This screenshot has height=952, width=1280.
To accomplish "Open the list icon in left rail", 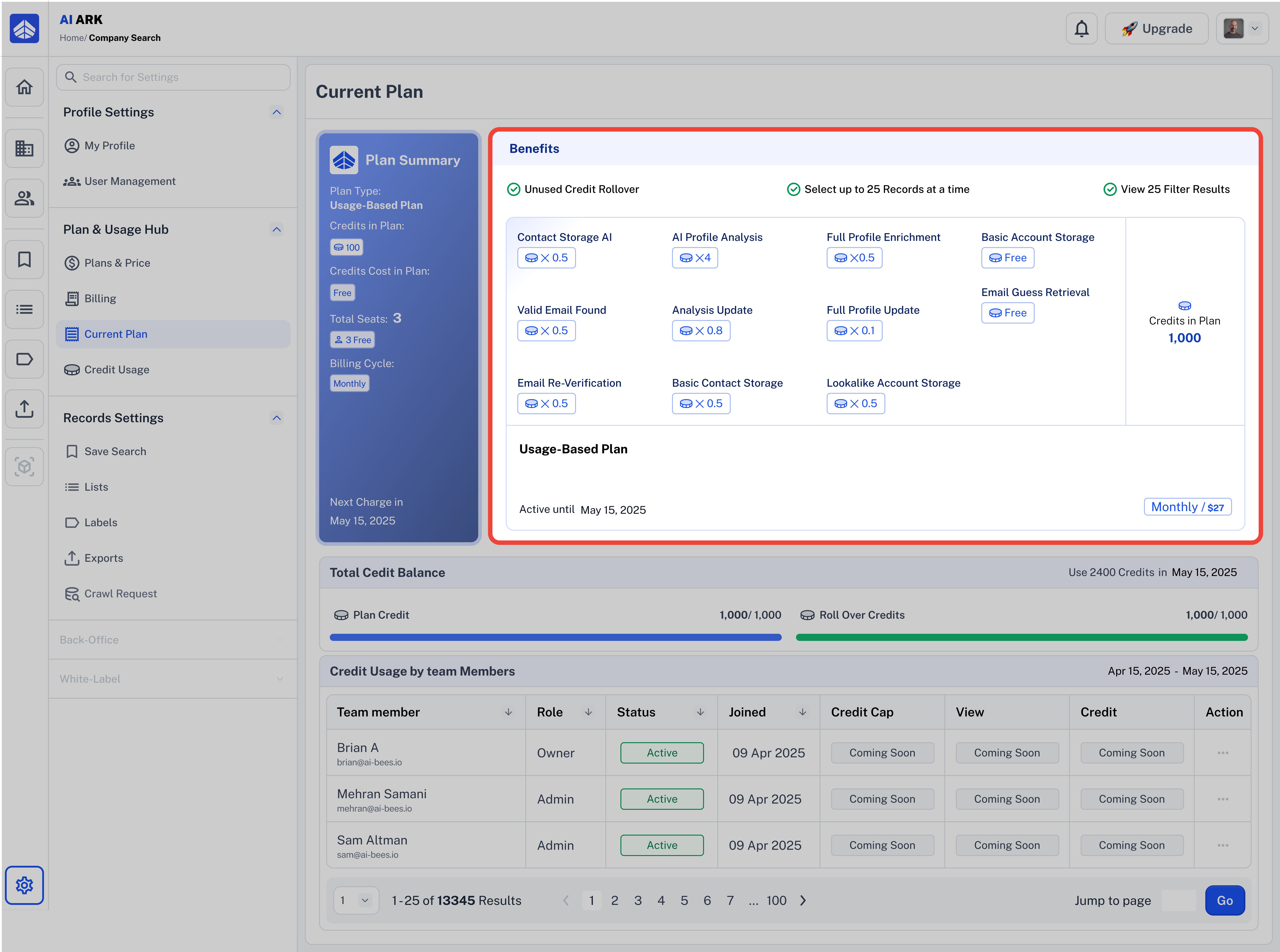I will (x=24, y=310).
